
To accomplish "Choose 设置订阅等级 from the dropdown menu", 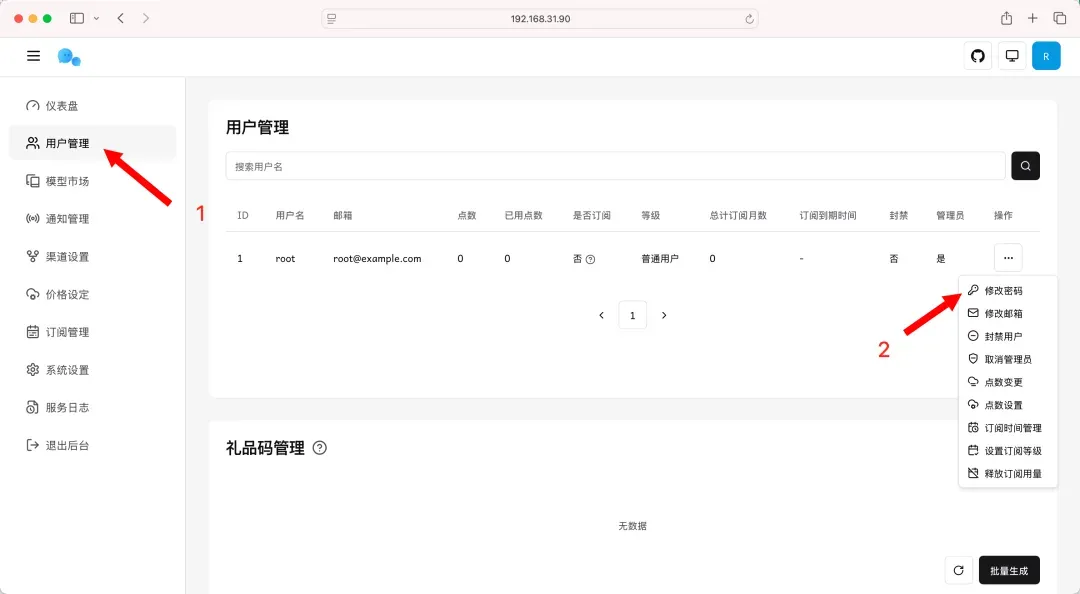I will pyautogui.click(x=1008, y=451).
